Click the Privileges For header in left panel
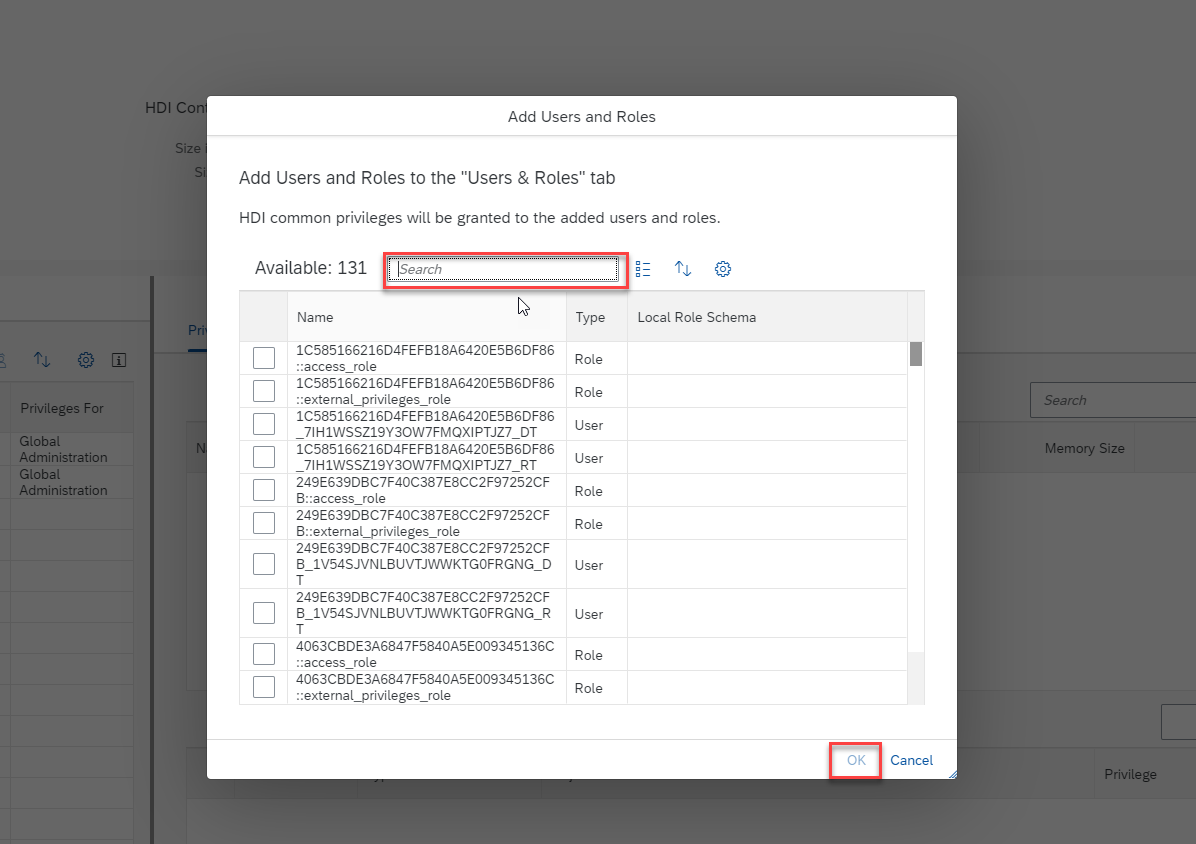This screenshot has width=1196, height=844. pyautogui.click(x=62, y=409)
